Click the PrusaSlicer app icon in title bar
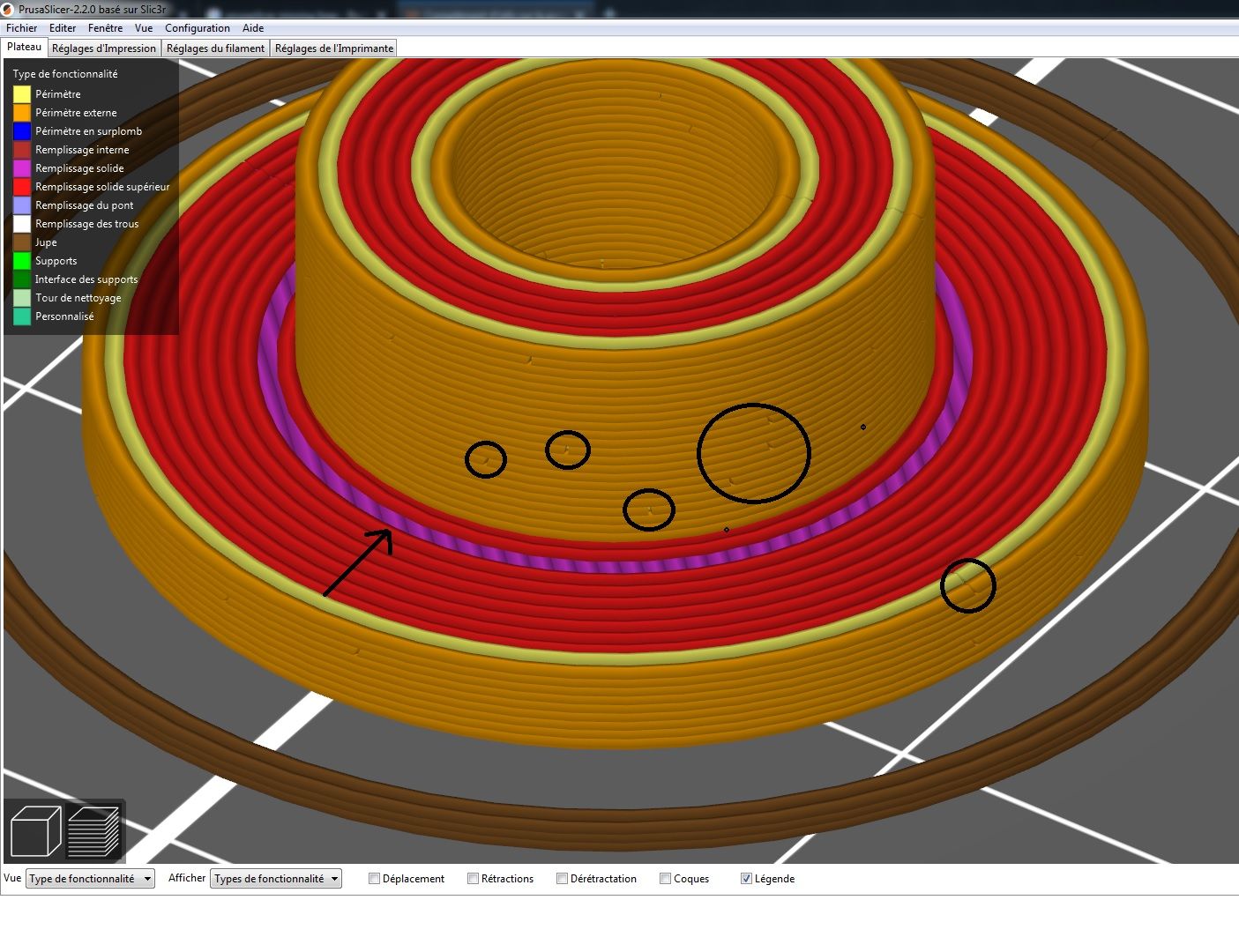The width and height of the screenshot is (1239, 952). pos(9,9)
